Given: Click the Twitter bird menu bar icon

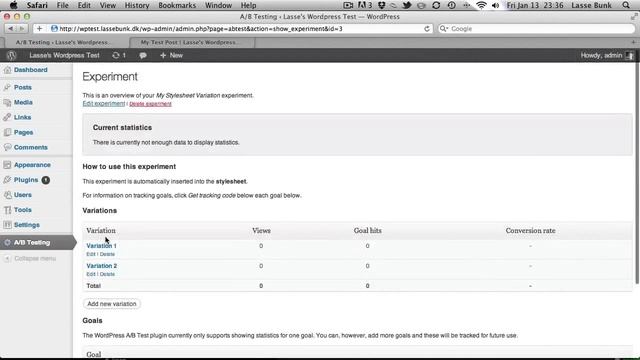Looking at the screenshot, I should tap(407, 5).
